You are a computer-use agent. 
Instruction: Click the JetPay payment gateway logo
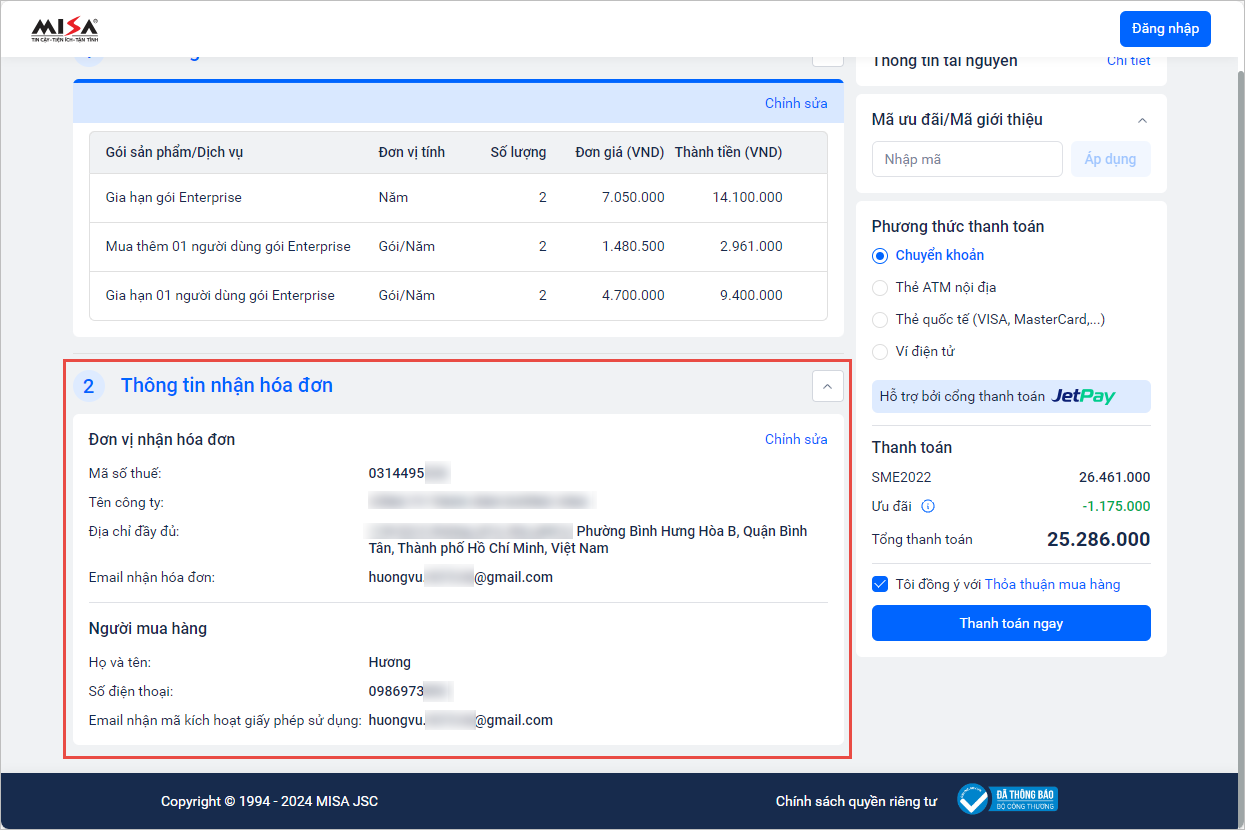1083,397
